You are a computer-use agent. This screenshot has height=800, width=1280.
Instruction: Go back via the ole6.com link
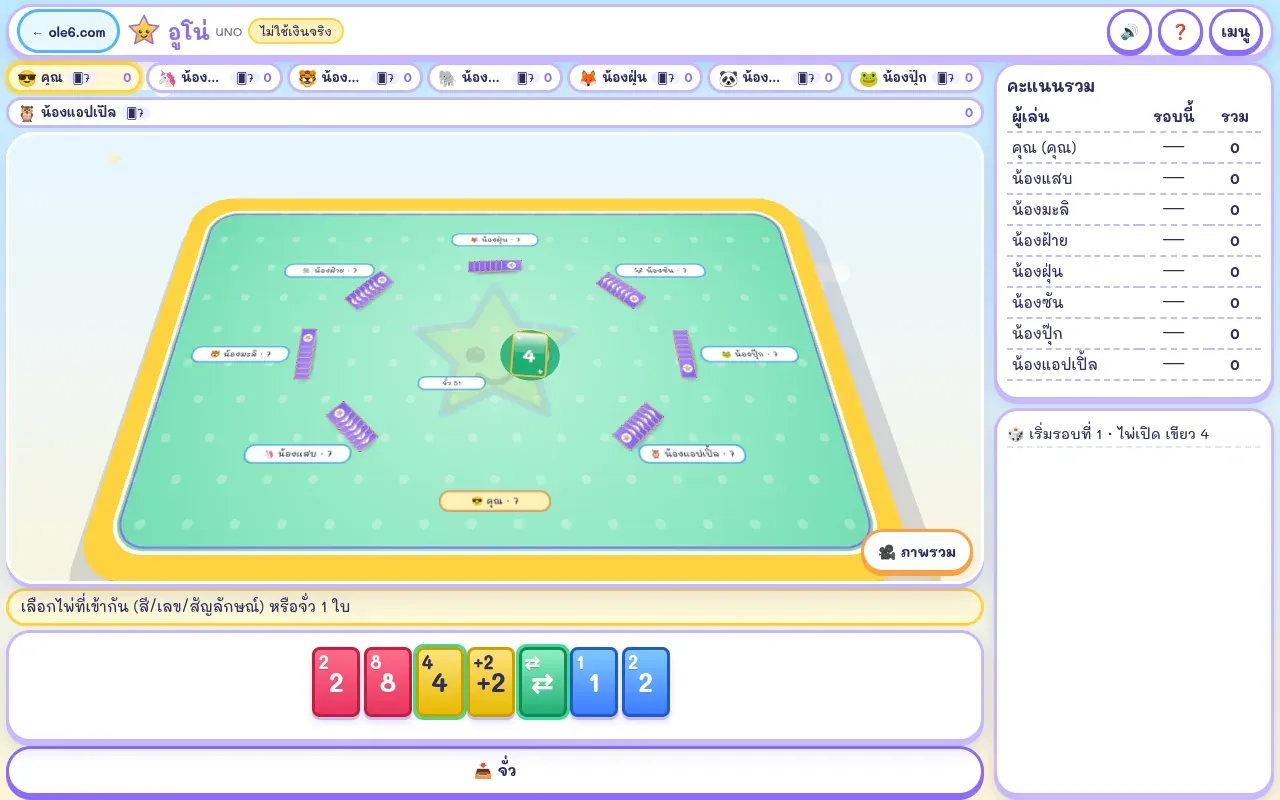(x=69, y=32)
